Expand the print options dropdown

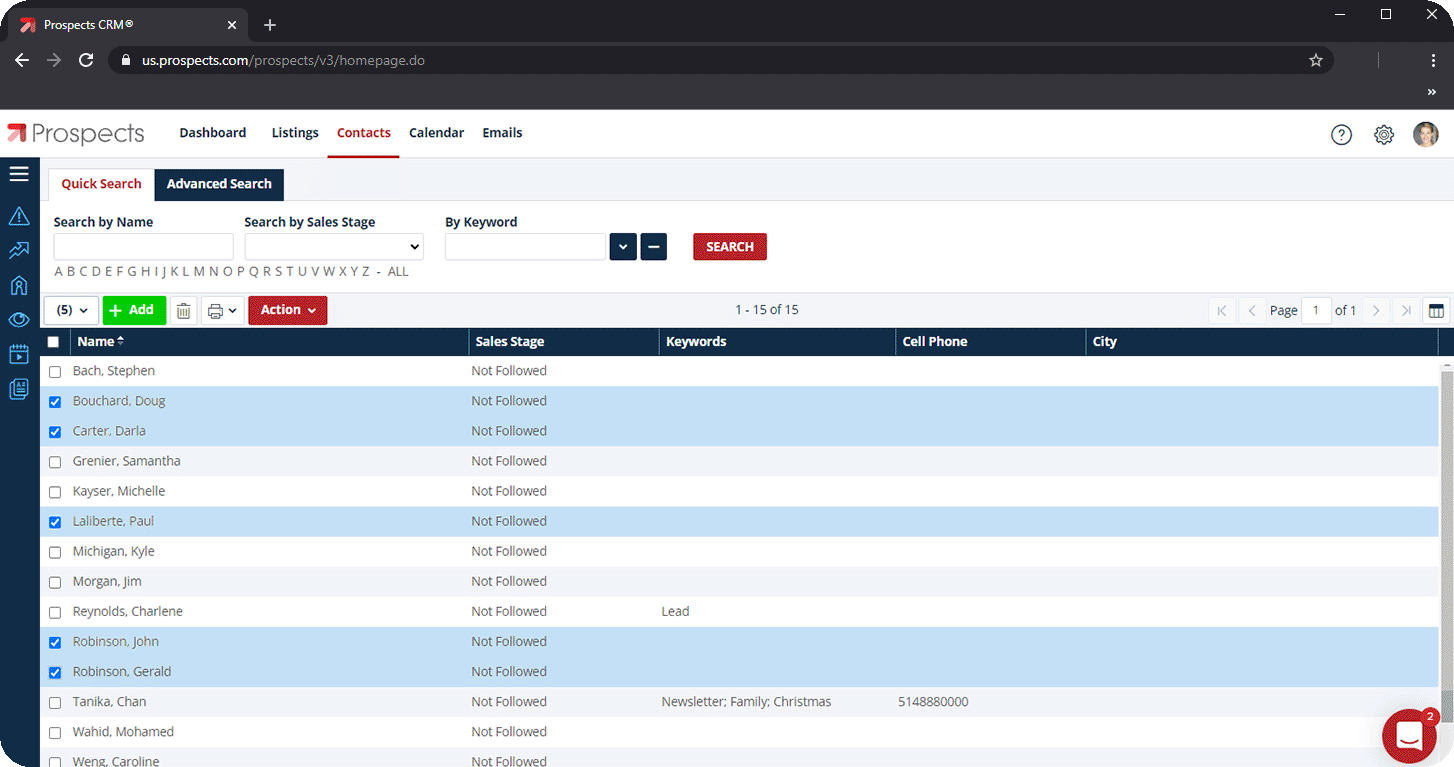(x=223, y=311)
